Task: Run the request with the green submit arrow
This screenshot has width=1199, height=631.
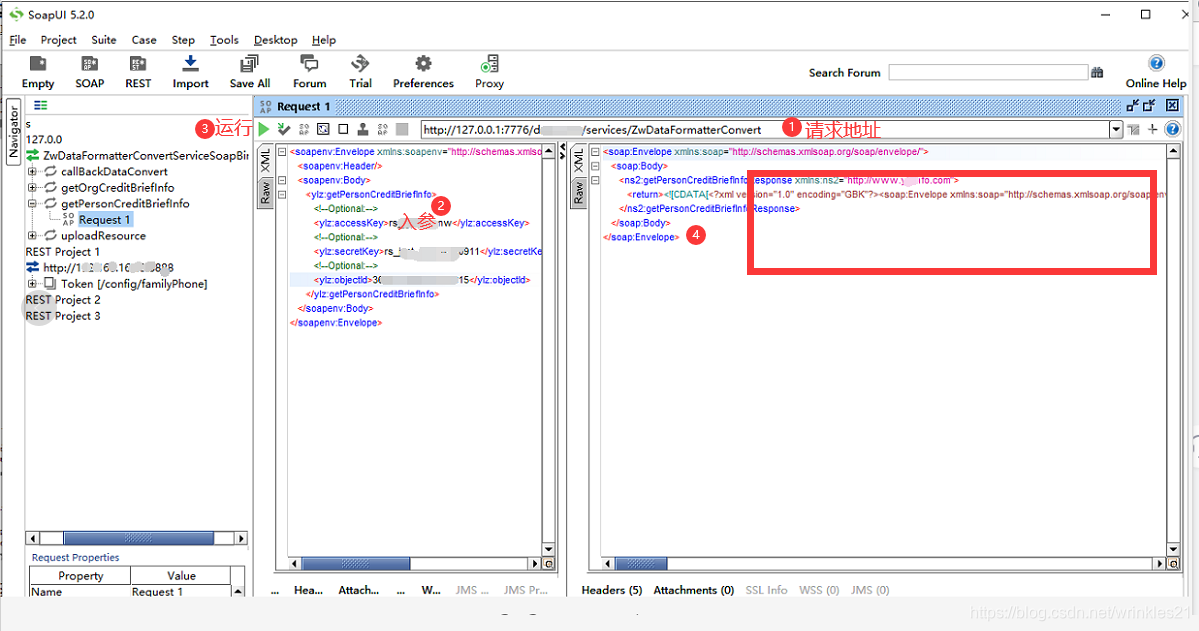Action: click(263, 129)
